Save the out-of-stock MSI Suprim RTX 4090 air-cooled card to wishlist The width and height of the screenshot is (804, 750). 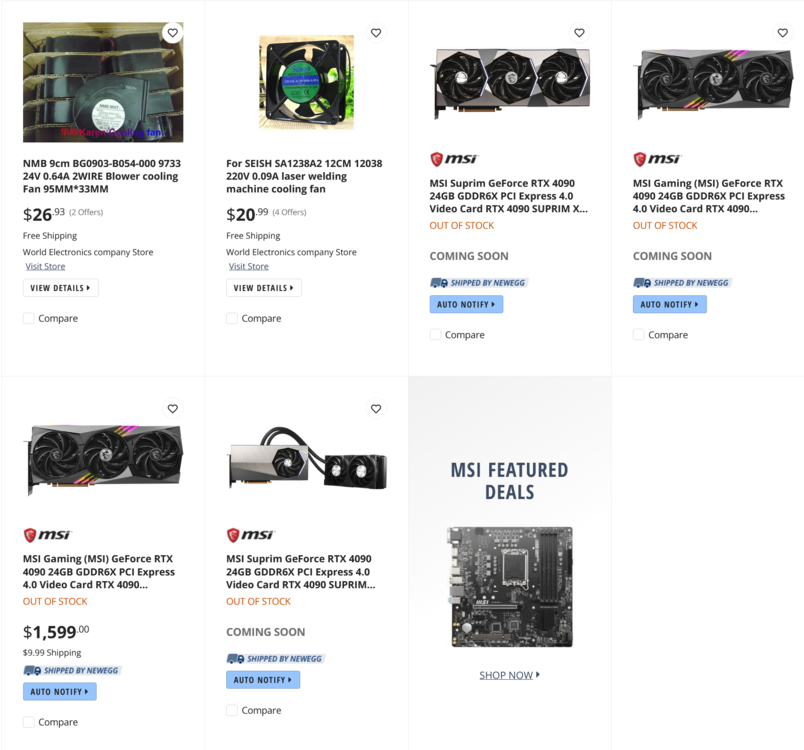[579, 33]
